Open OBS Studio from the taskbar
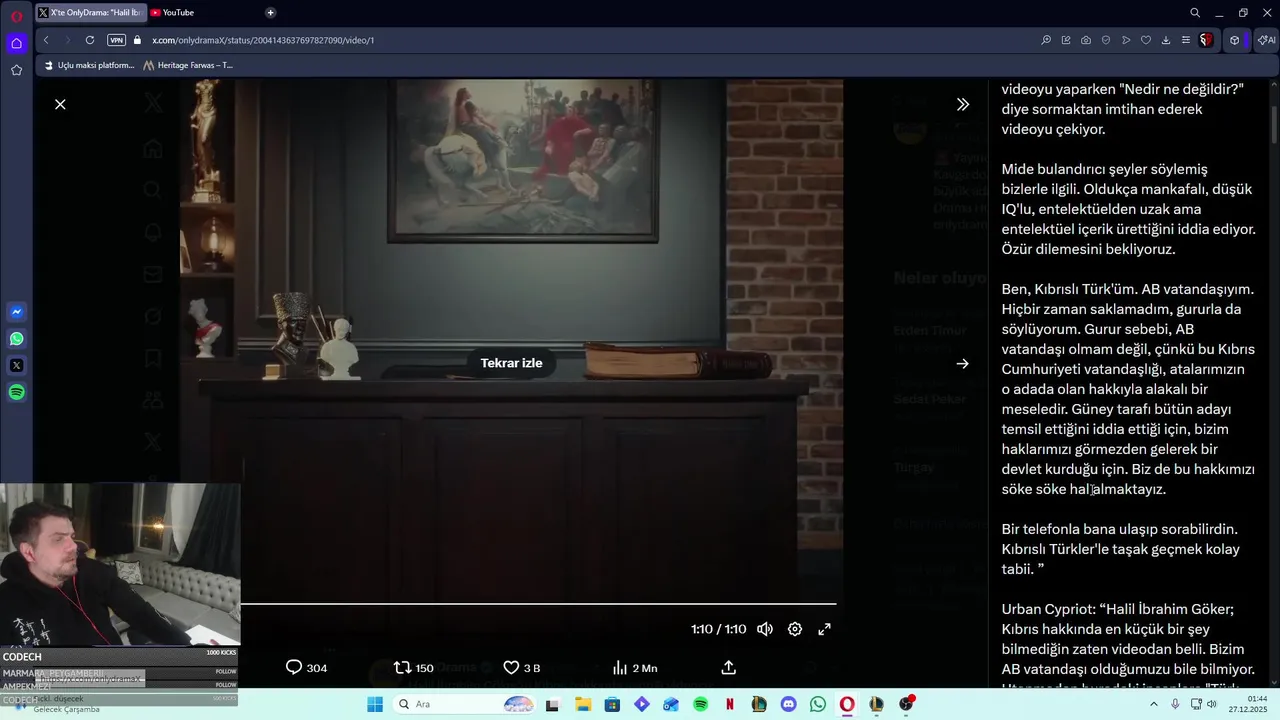Viewport: 1280px width, 720px height. 906,704
